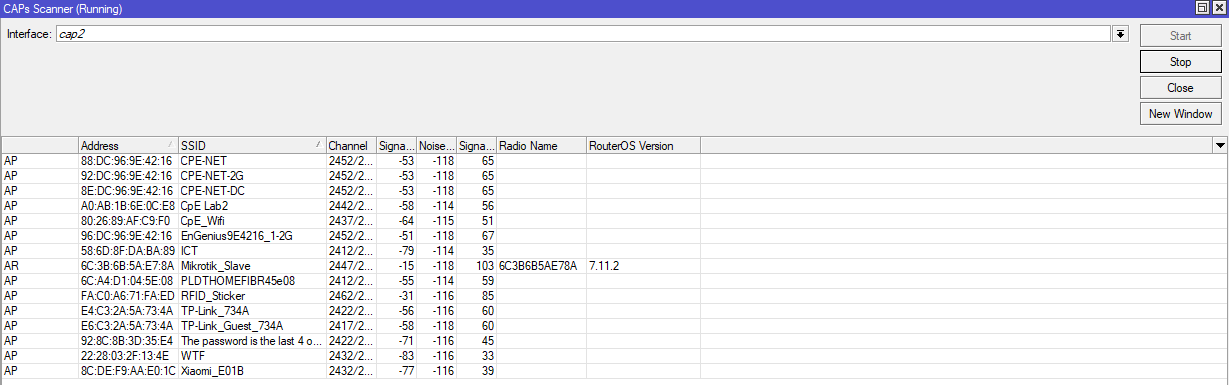Select the CpE_Wifi row

614,220
